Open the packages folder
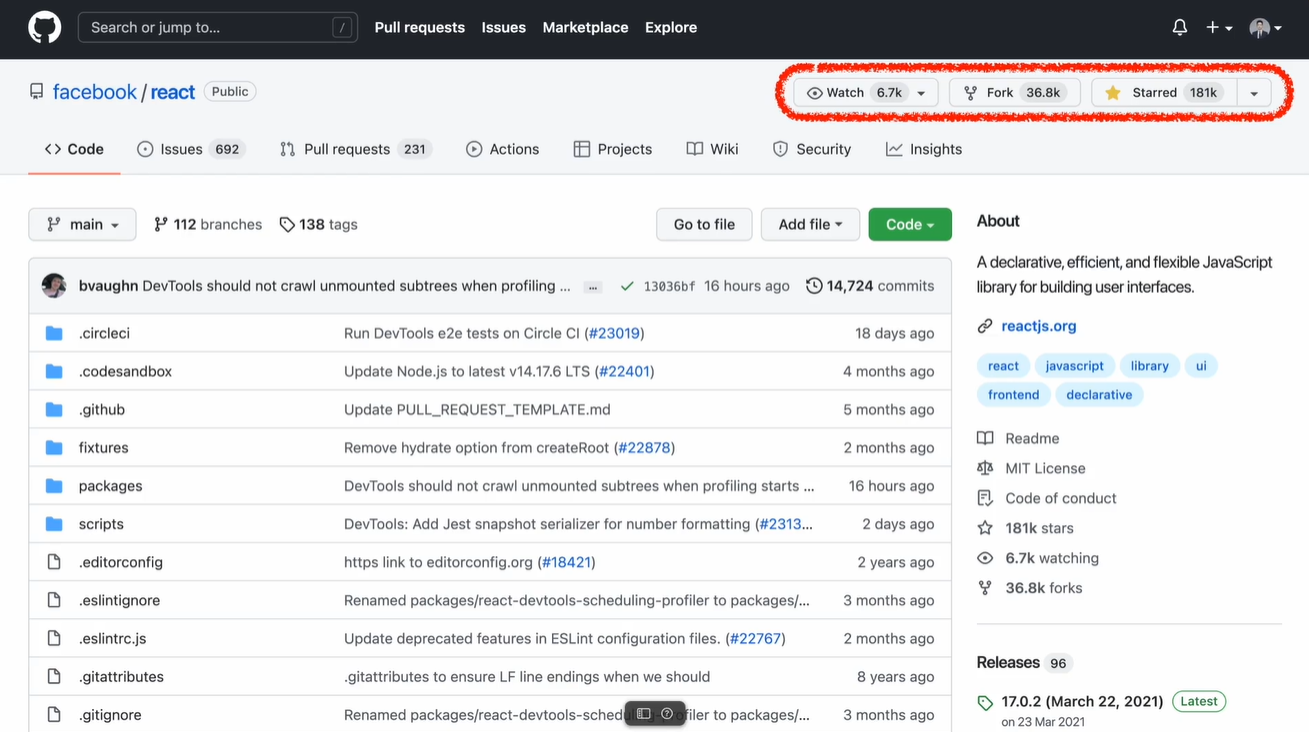Viewport: 1309px width, 732px height. tap(111, 485)
